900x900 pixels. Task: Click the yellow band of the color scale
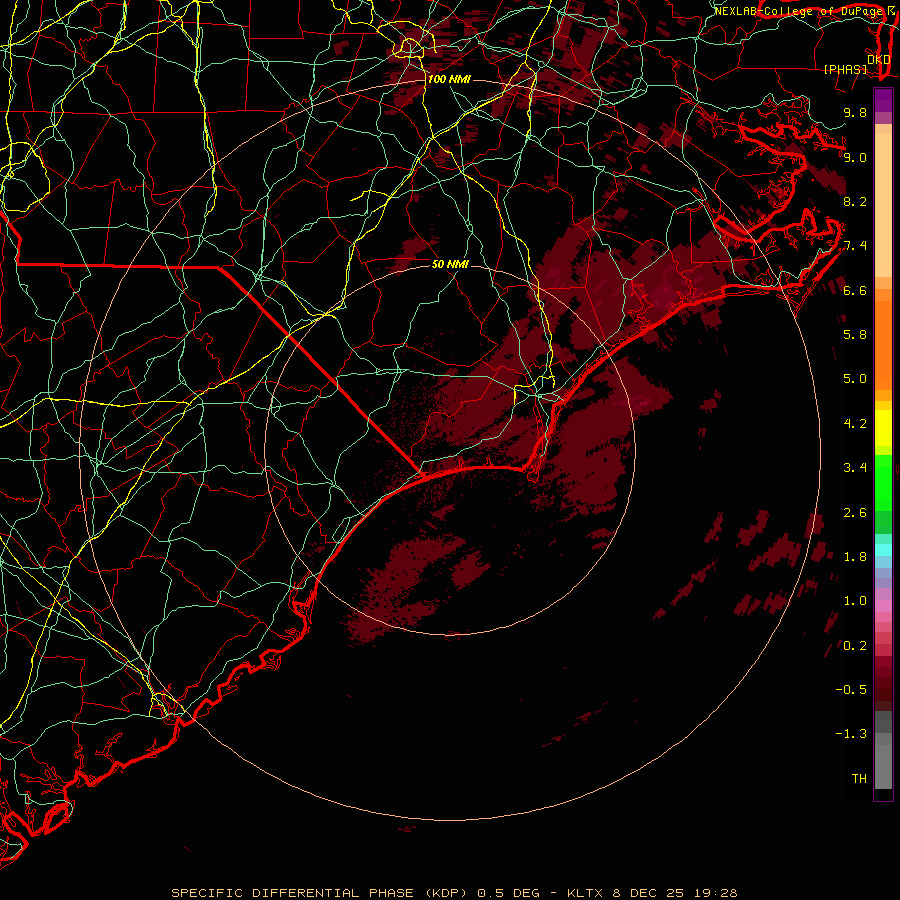click(x=883, y=428)
